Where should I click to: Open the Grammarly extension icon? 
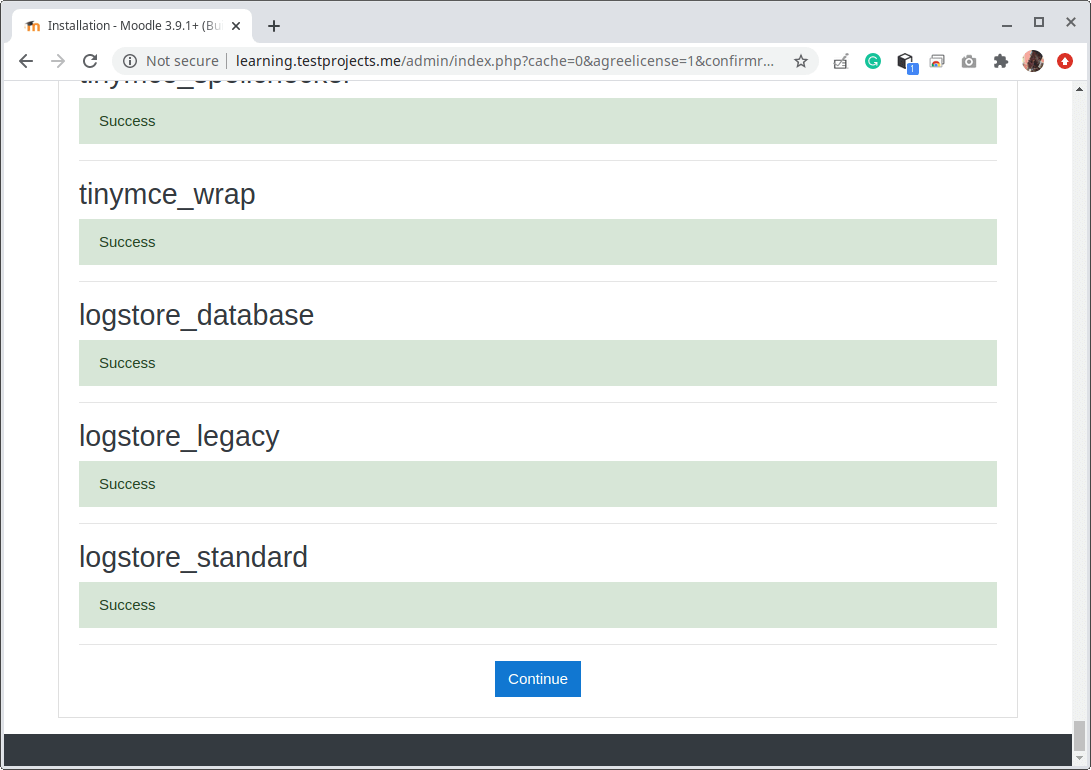873,61
